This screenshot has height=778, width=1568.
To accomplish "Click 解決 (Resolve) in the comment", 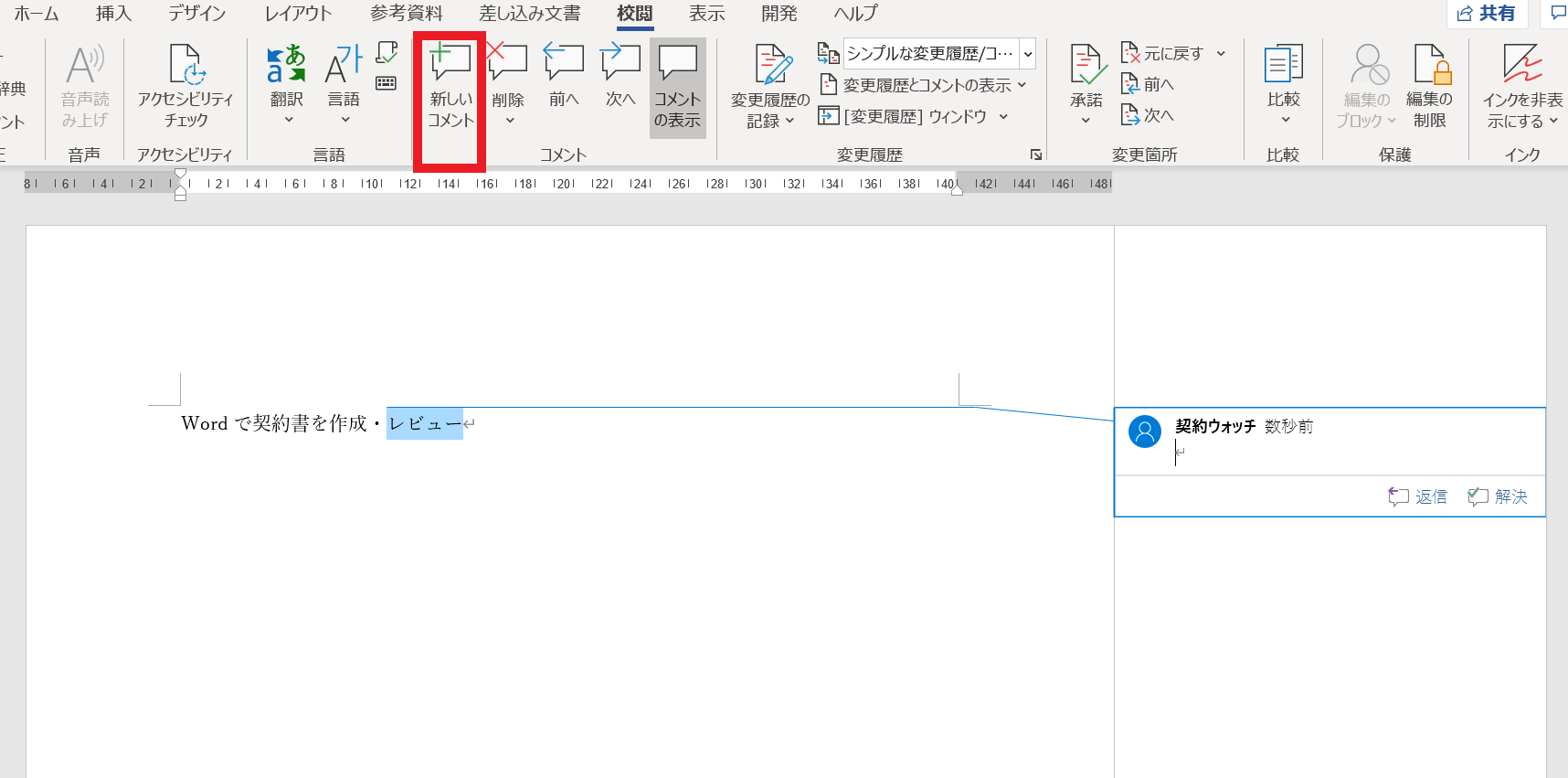I will click(x=1498, y=496).
